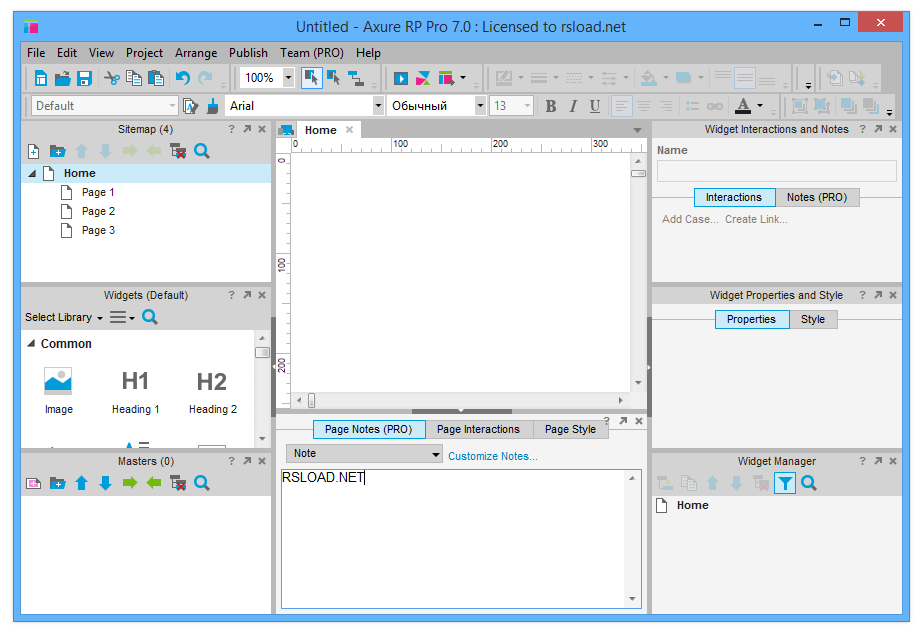Search widgets in the Widgets library
Image resolution: width=923 pixels, height=638 pixels.
(150, 317)
